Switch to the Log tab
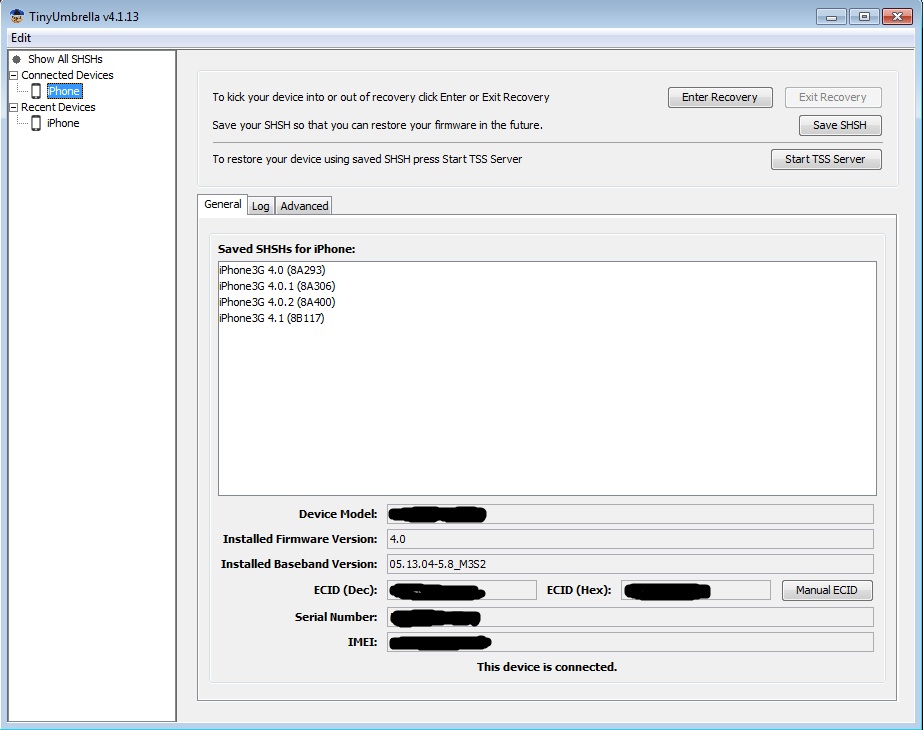Image resolution: width=923 pixels, height=730 pixels. pyautogui.click(x=261, y=206)
